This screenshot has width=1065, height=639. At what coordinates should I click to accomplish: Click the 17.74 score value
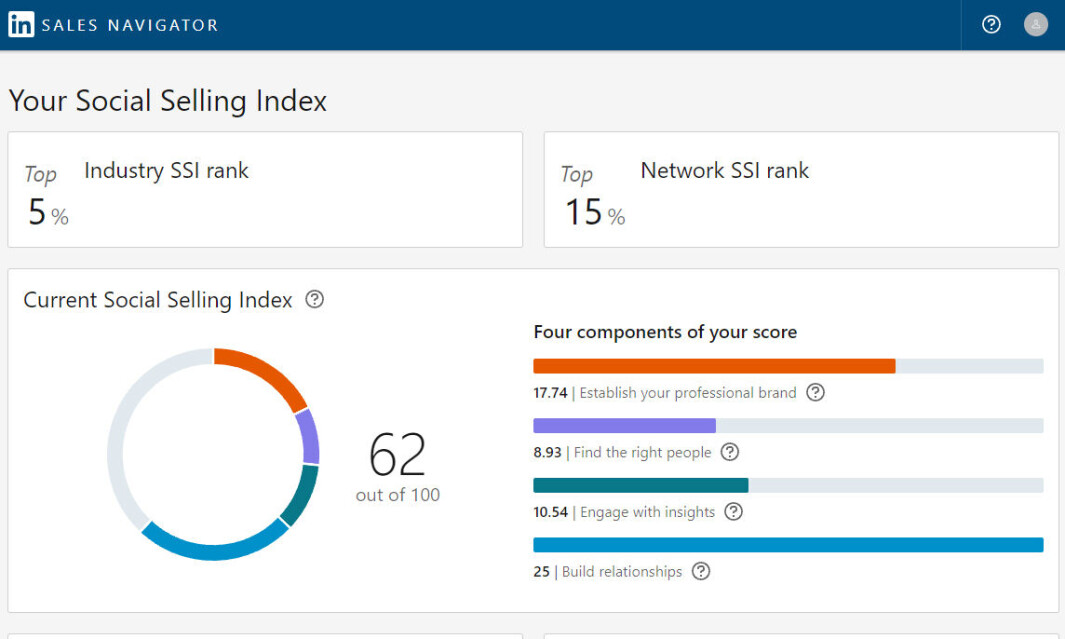[550, 392]
